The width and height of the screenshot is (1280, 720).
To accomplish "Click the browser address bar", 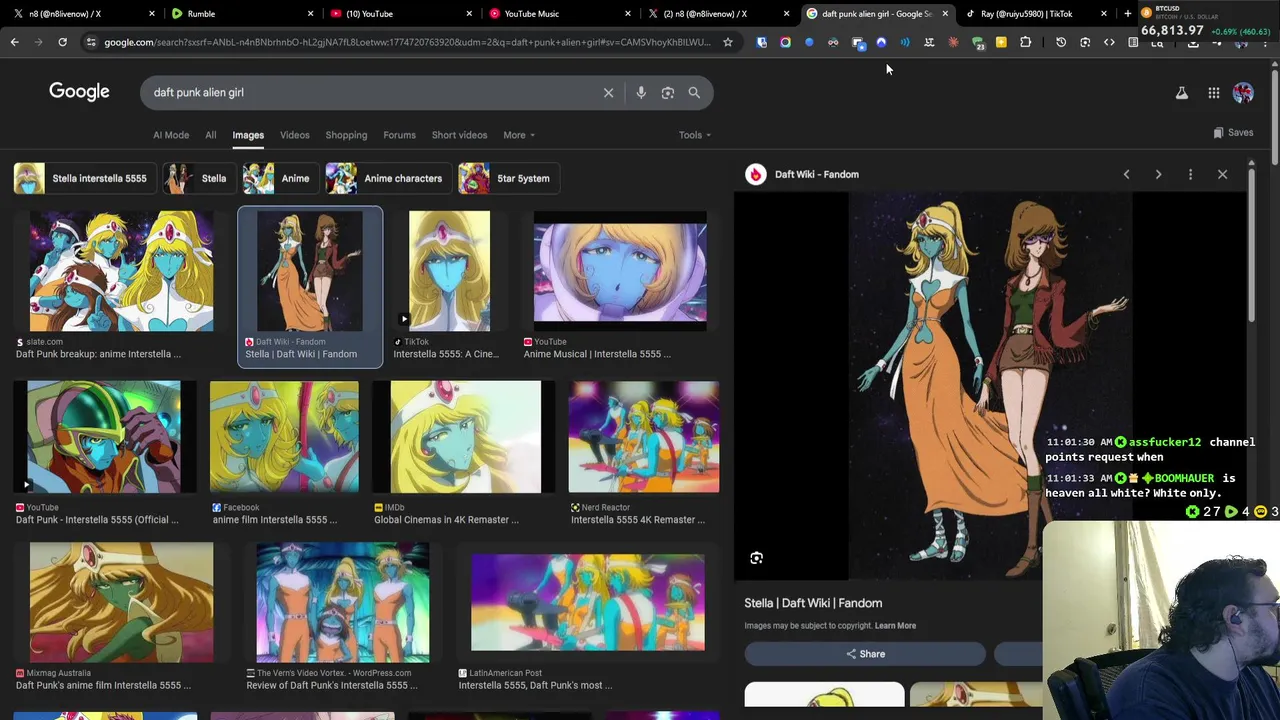I will pos(407,42).
